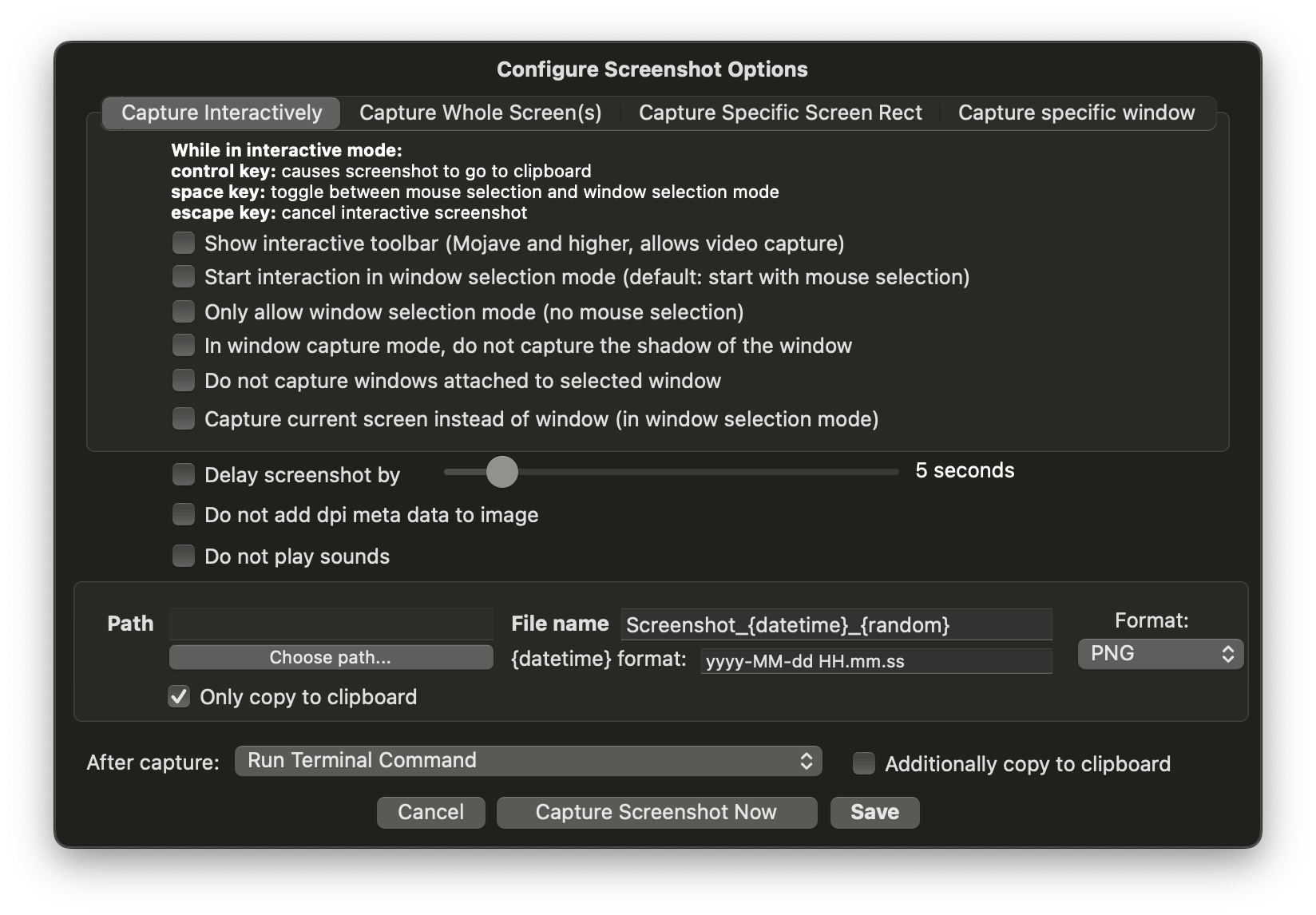The height and width of the screenshot is (915, 1316).
Task: Open the Capture specific window tab
Action: click(x=1076, y=113)
